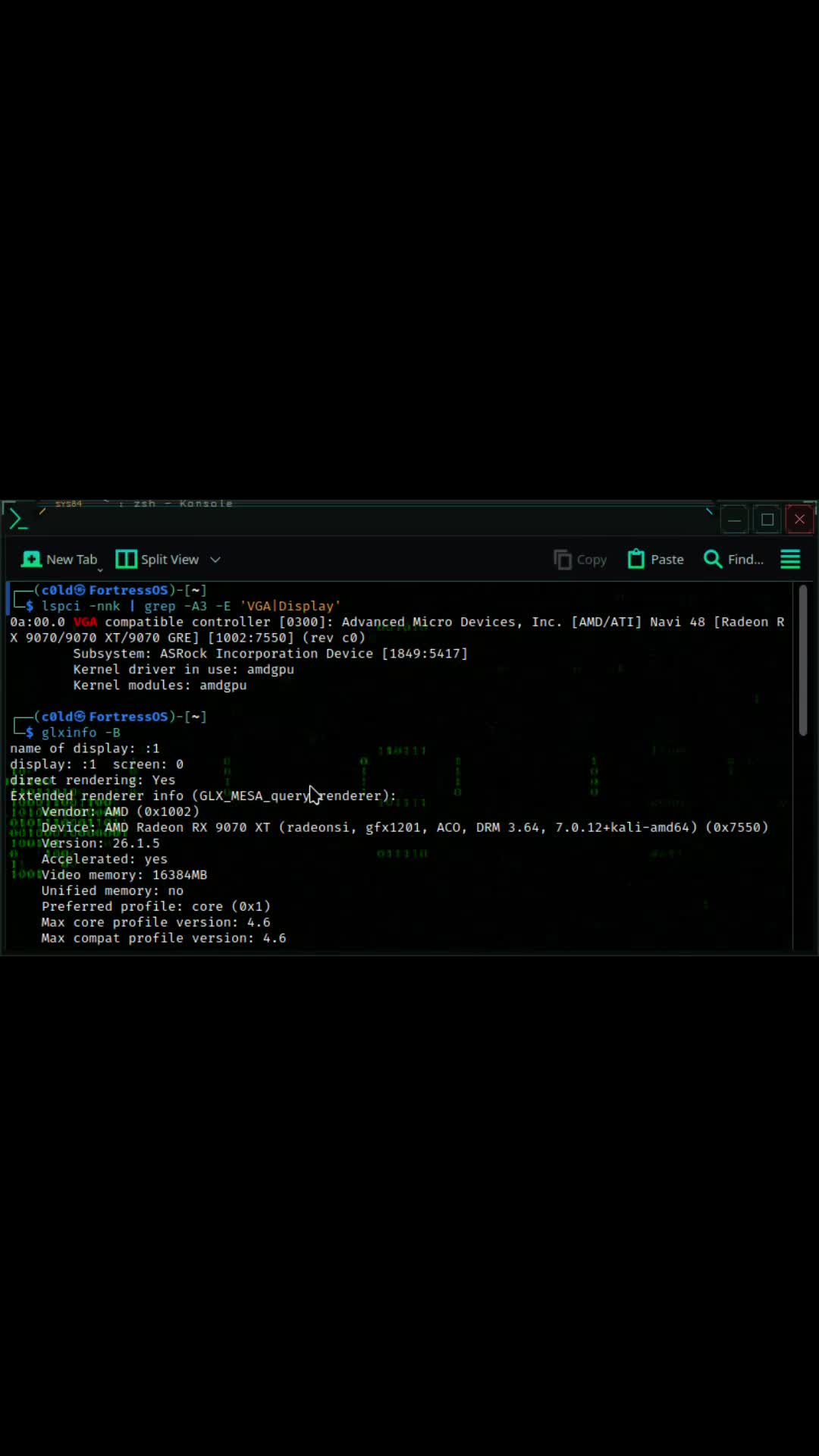Choose the Split View text label

click(170, 560)
